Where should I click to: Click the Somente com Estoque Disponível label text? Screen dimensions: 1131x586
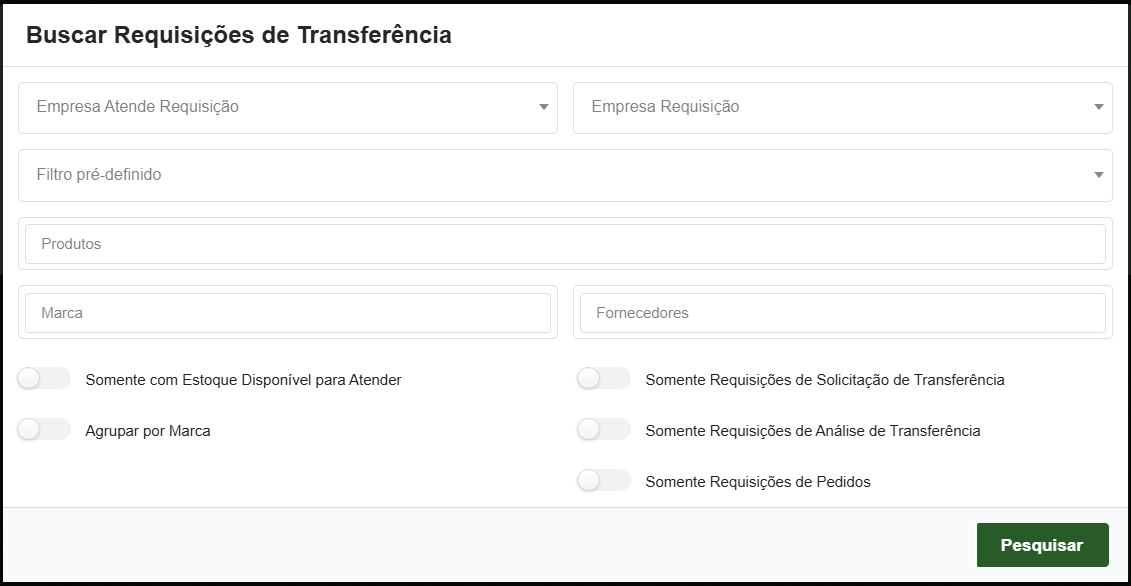(x=243, y=380)
